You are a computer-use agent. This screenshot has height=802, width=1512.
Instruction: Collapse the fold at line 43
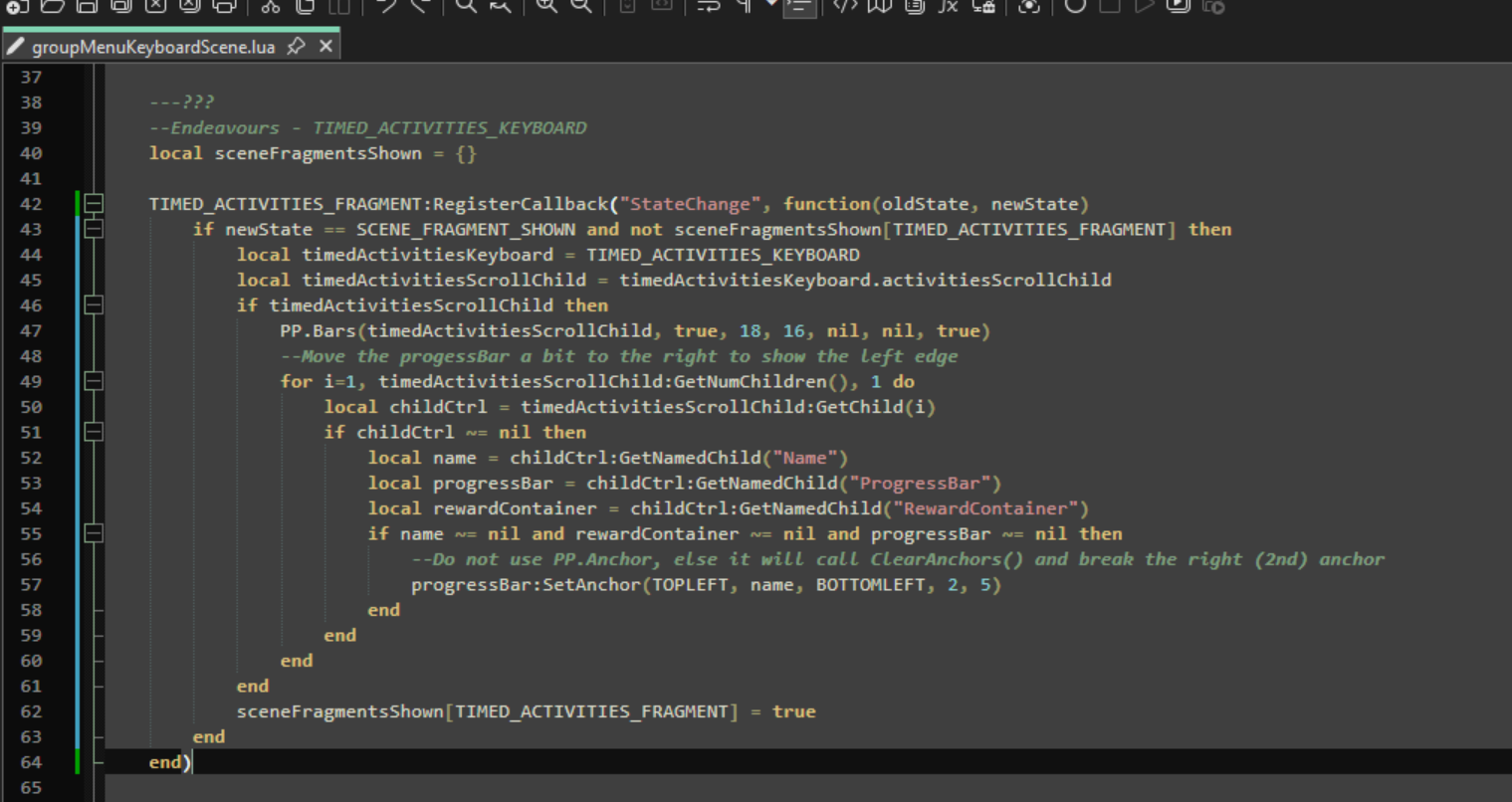click(x=94, y=229)
